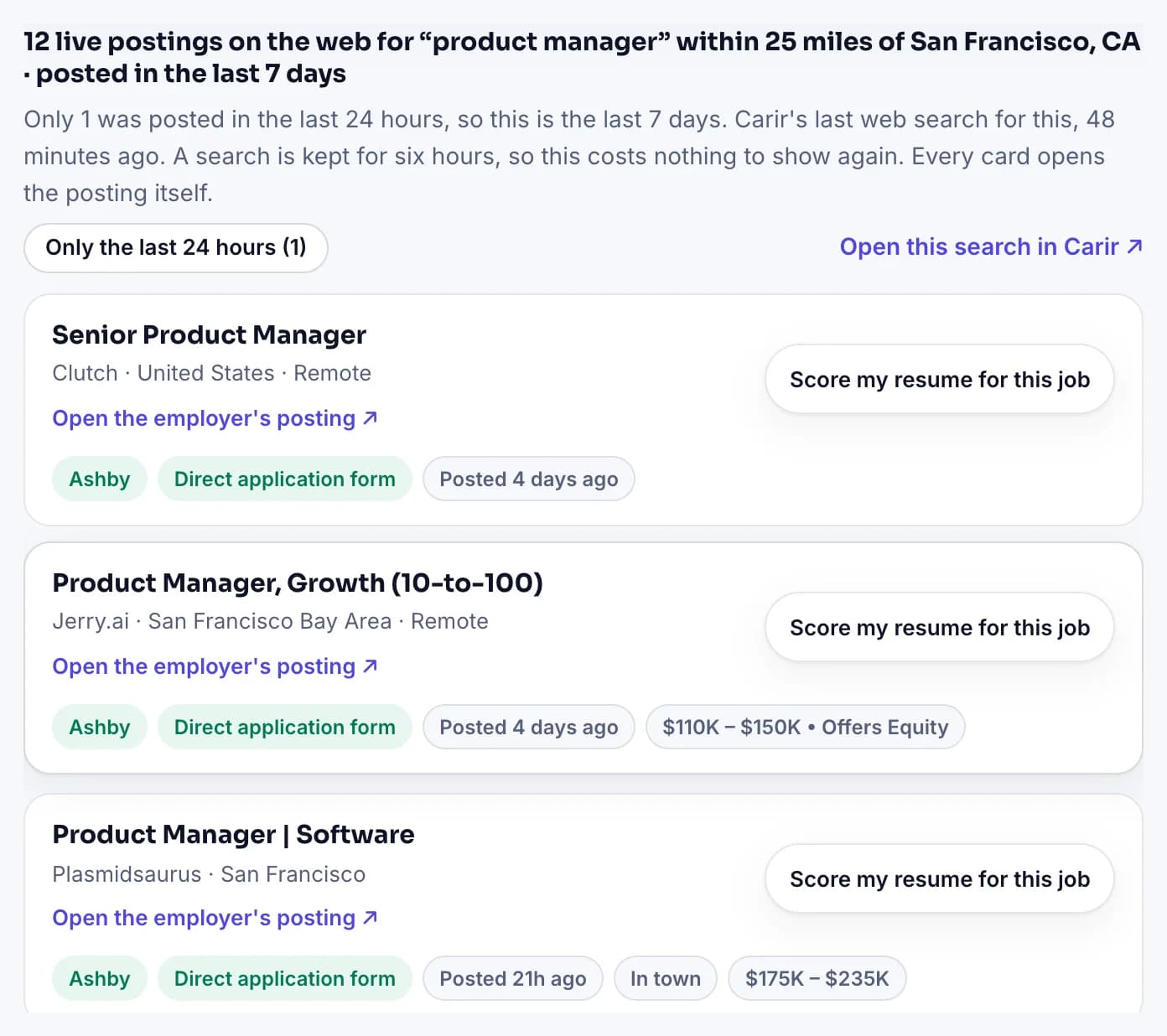Open the employer's posting for Clutch
1167x1036 pixels.
click(x=215, y=418)
